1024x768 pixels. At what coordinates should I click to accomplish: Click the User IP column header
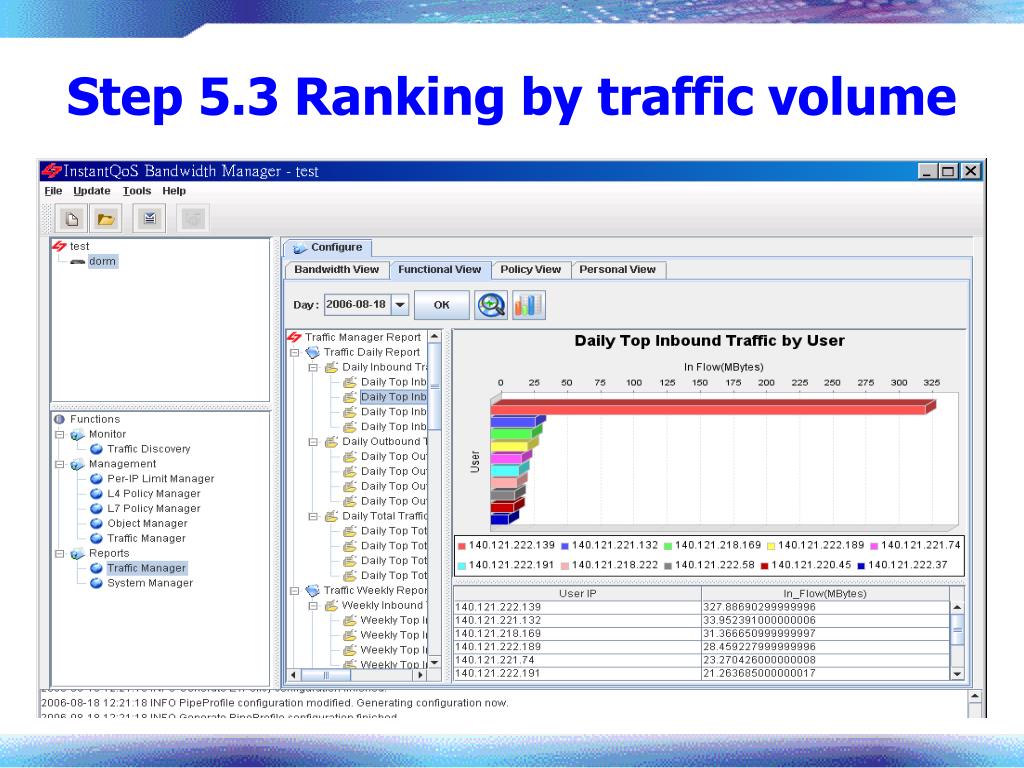coord(577,594)
